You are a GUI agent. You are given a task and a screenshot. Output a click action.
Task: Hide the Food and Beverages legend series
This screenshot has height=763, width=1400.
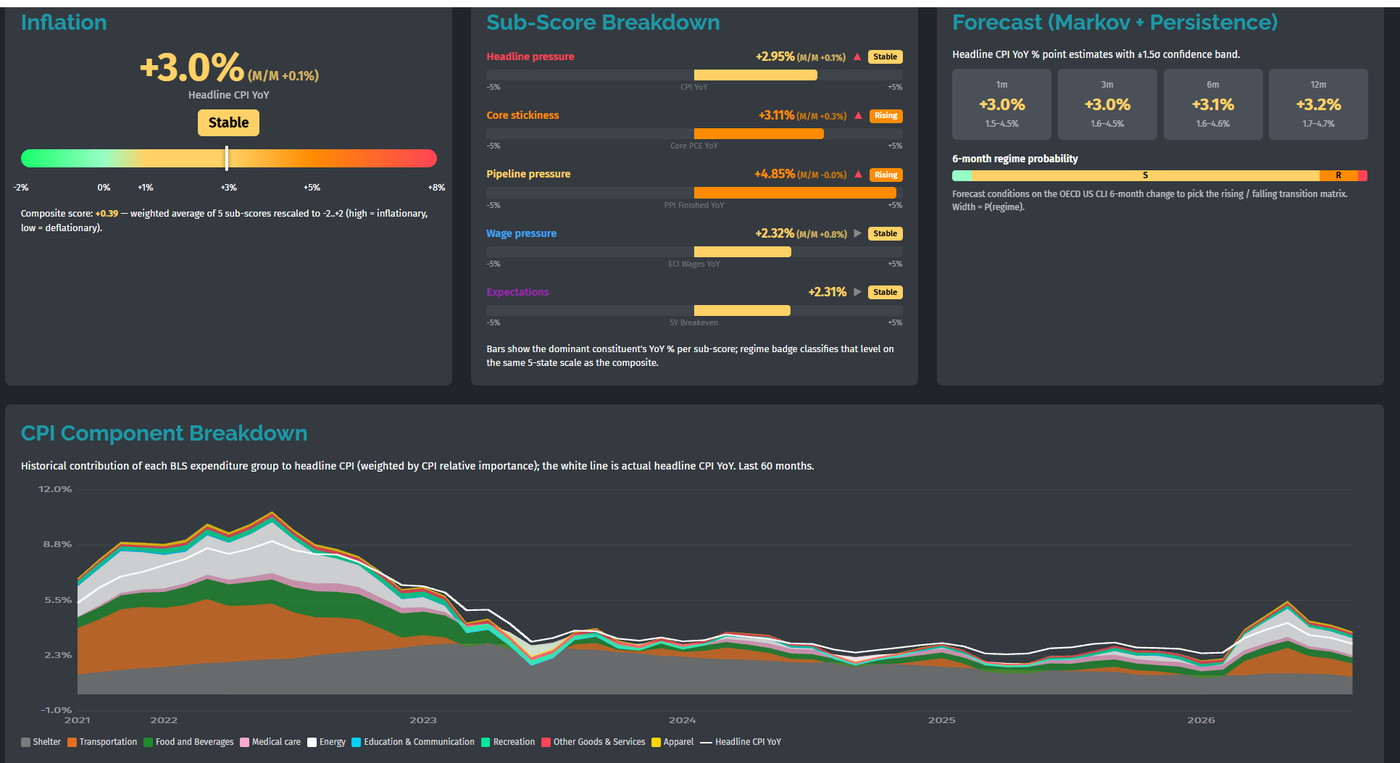(x=188, y=742)
